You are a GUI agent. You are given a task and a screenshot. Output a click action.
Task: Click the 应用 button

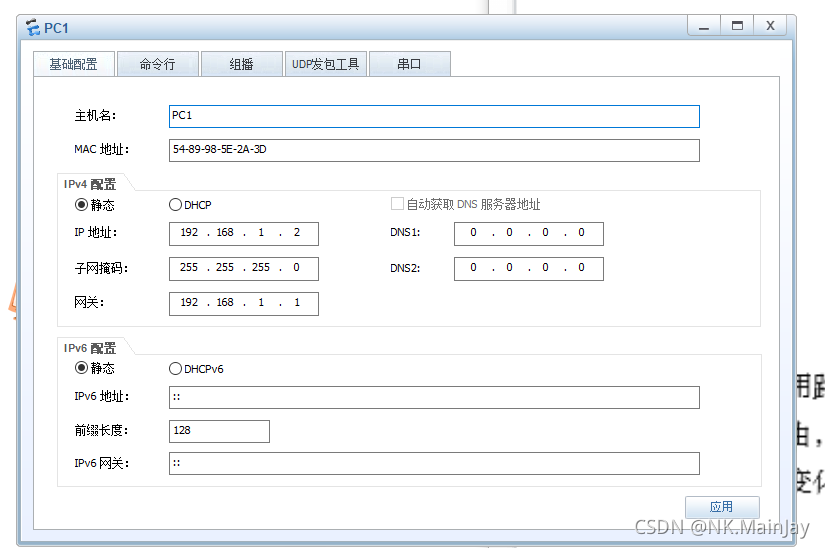click(x=722, y=507)
